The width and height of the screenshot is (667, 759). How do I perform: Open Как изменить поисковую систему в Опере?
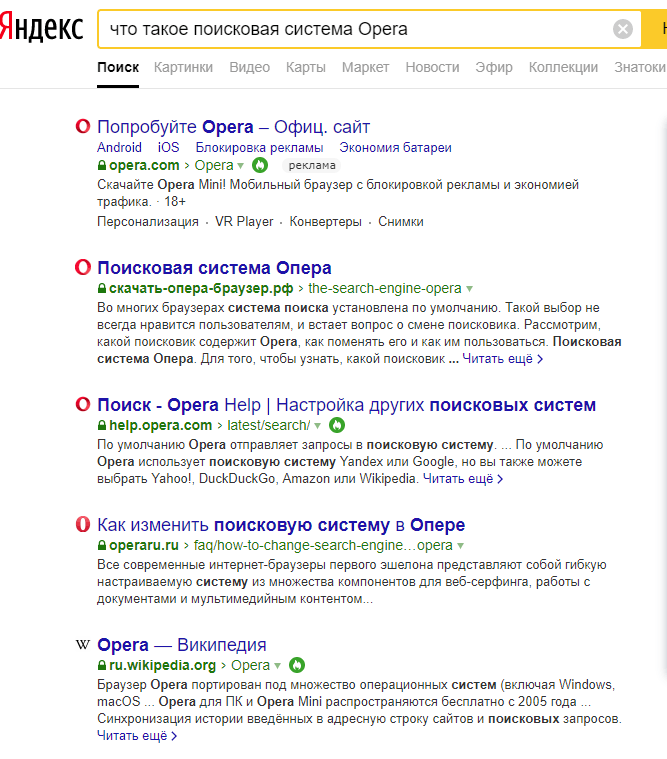click(281, 525)
